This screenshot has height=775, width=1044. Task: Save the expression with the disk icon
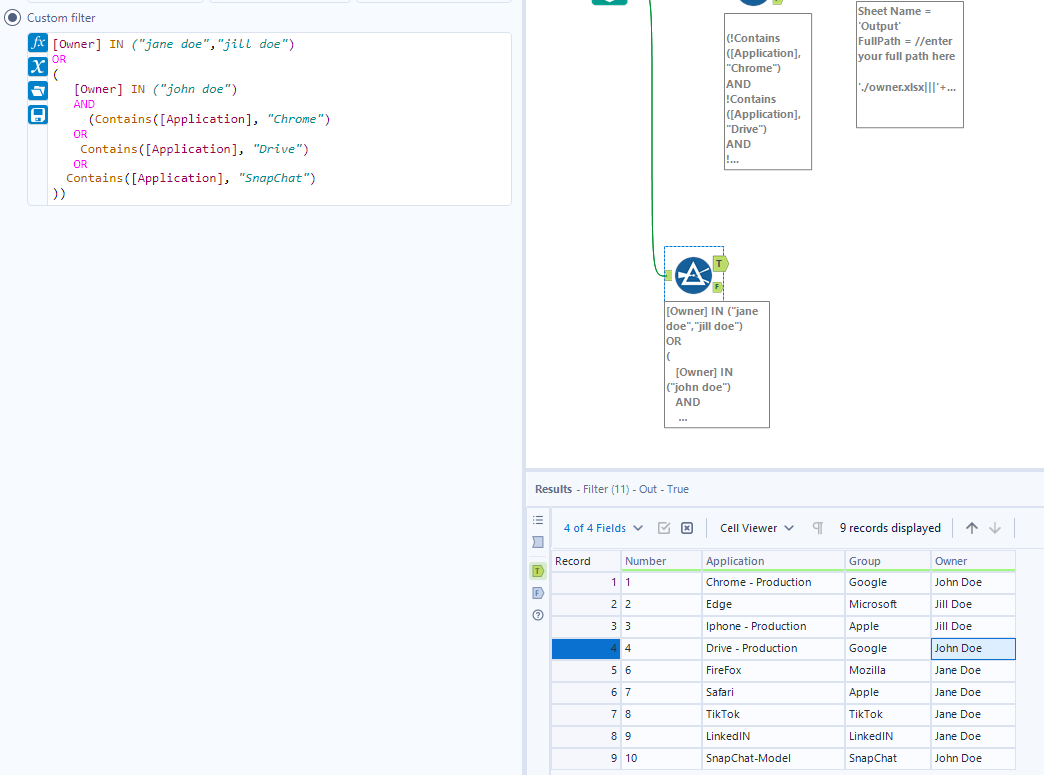(38, 114)
